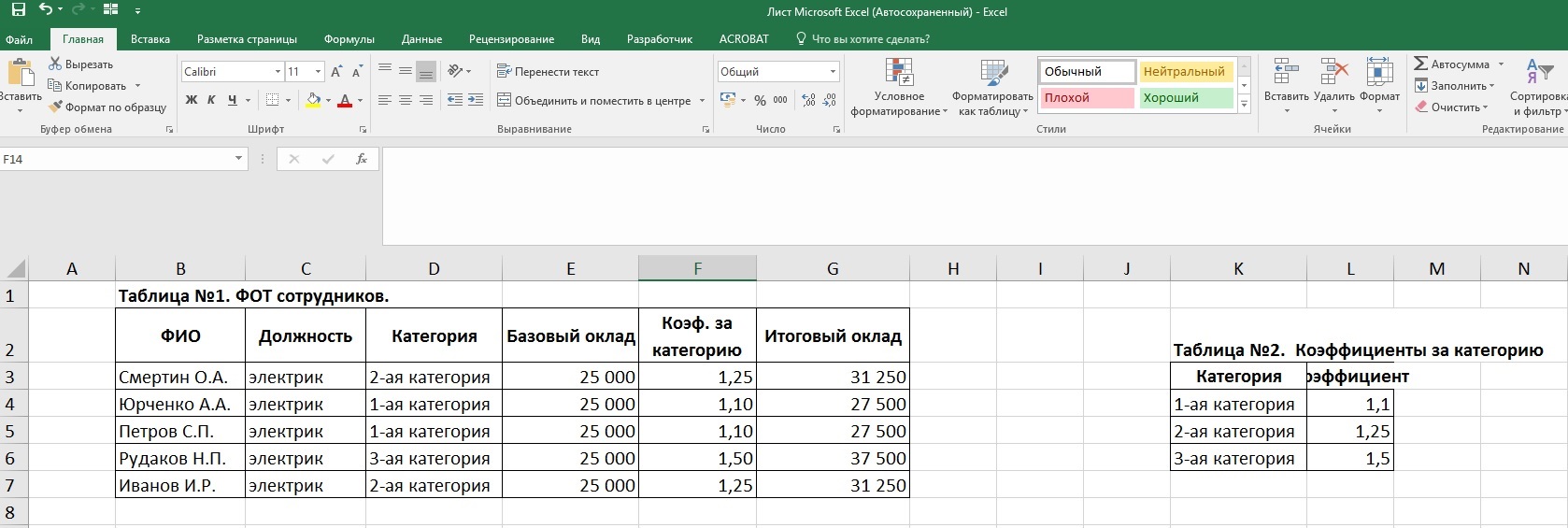1568x528 pixels.
Task: Click the percent style icon
Action: point(760,100)
